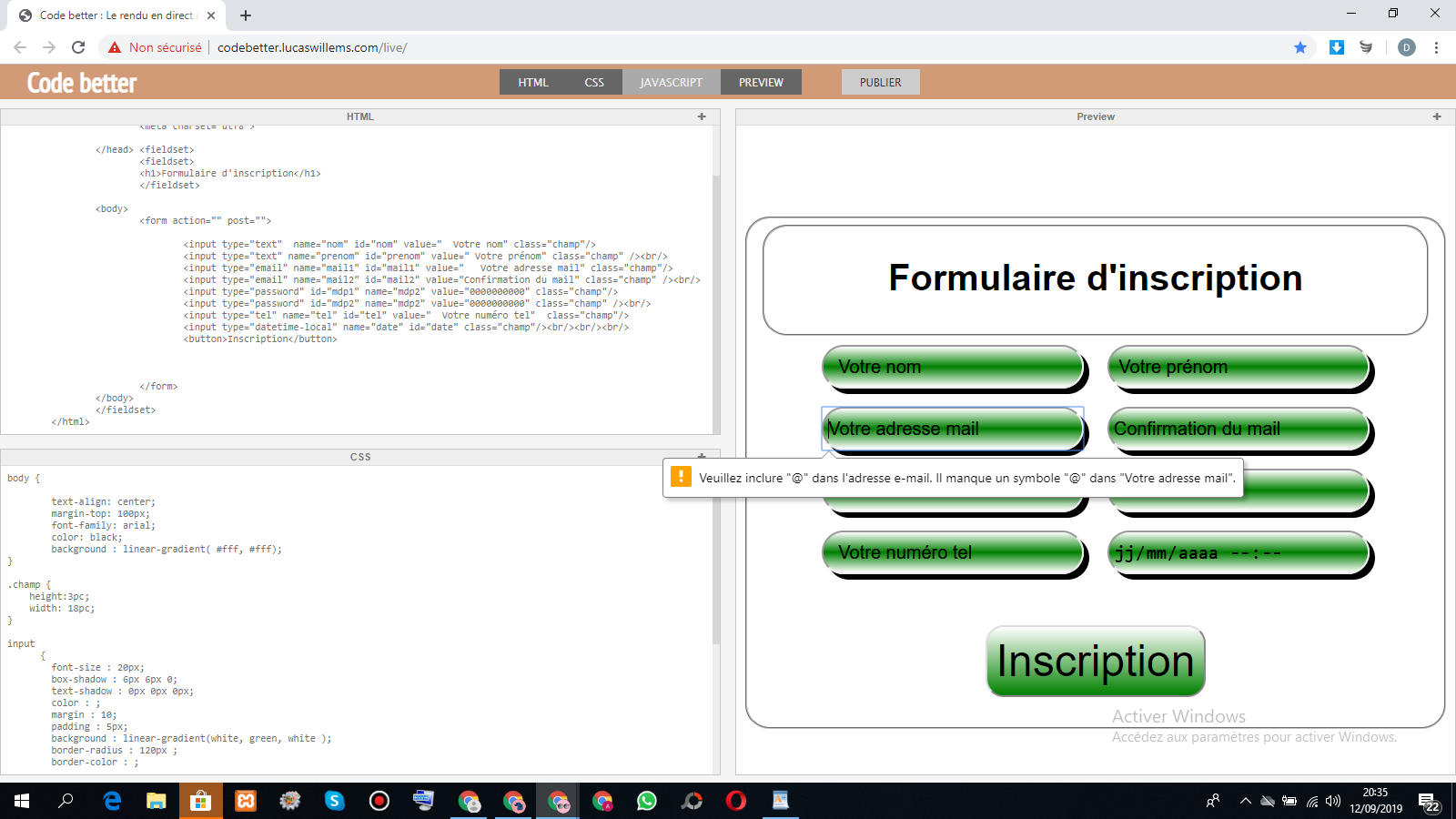Image resolution: width=1456 pixels, height=819 pixels.
Task: Toggle the CSS editor panel
Action: (x=594, y=82)
